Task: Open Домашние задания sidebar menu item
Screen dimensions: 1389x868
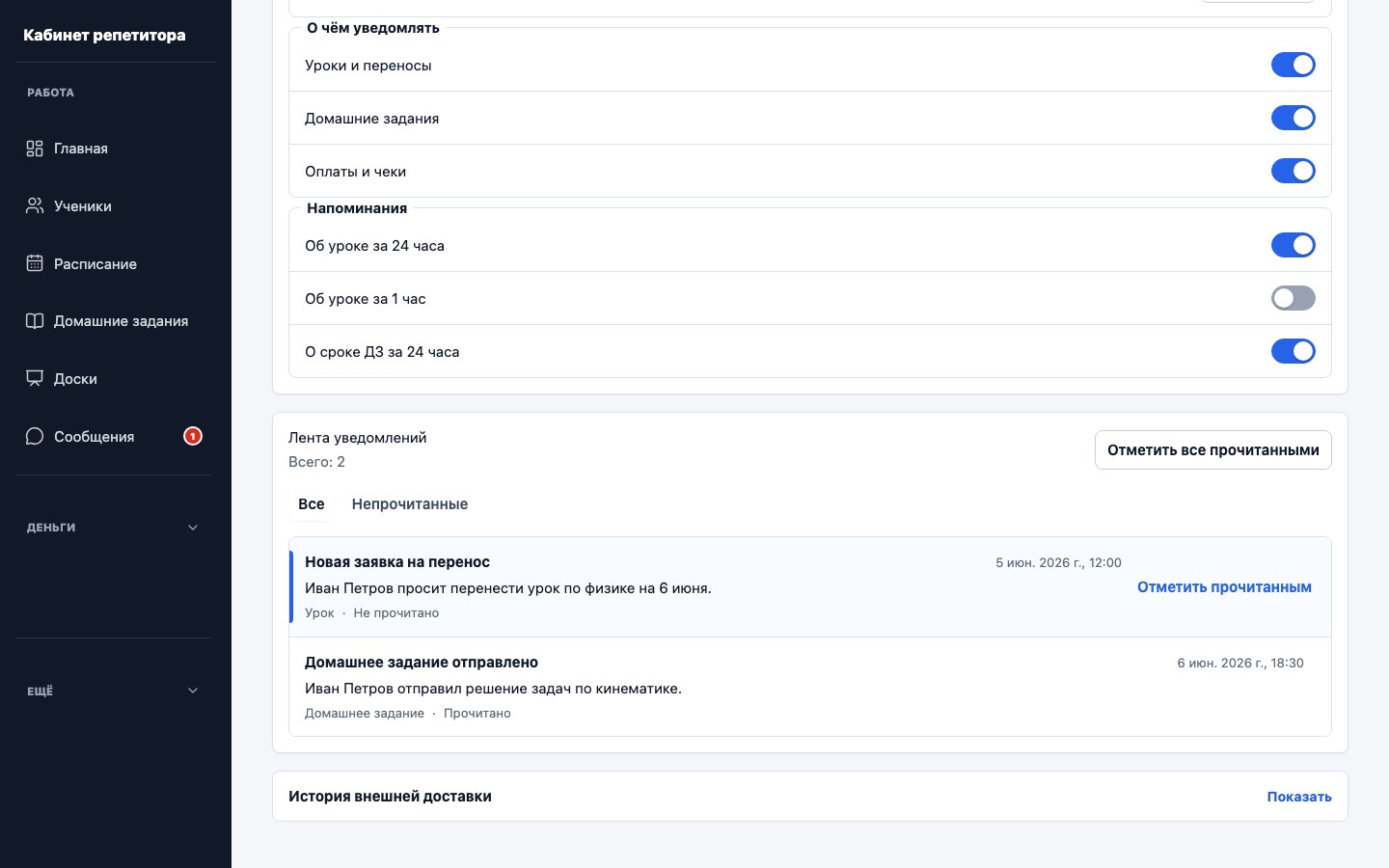Action: (114, 321)
